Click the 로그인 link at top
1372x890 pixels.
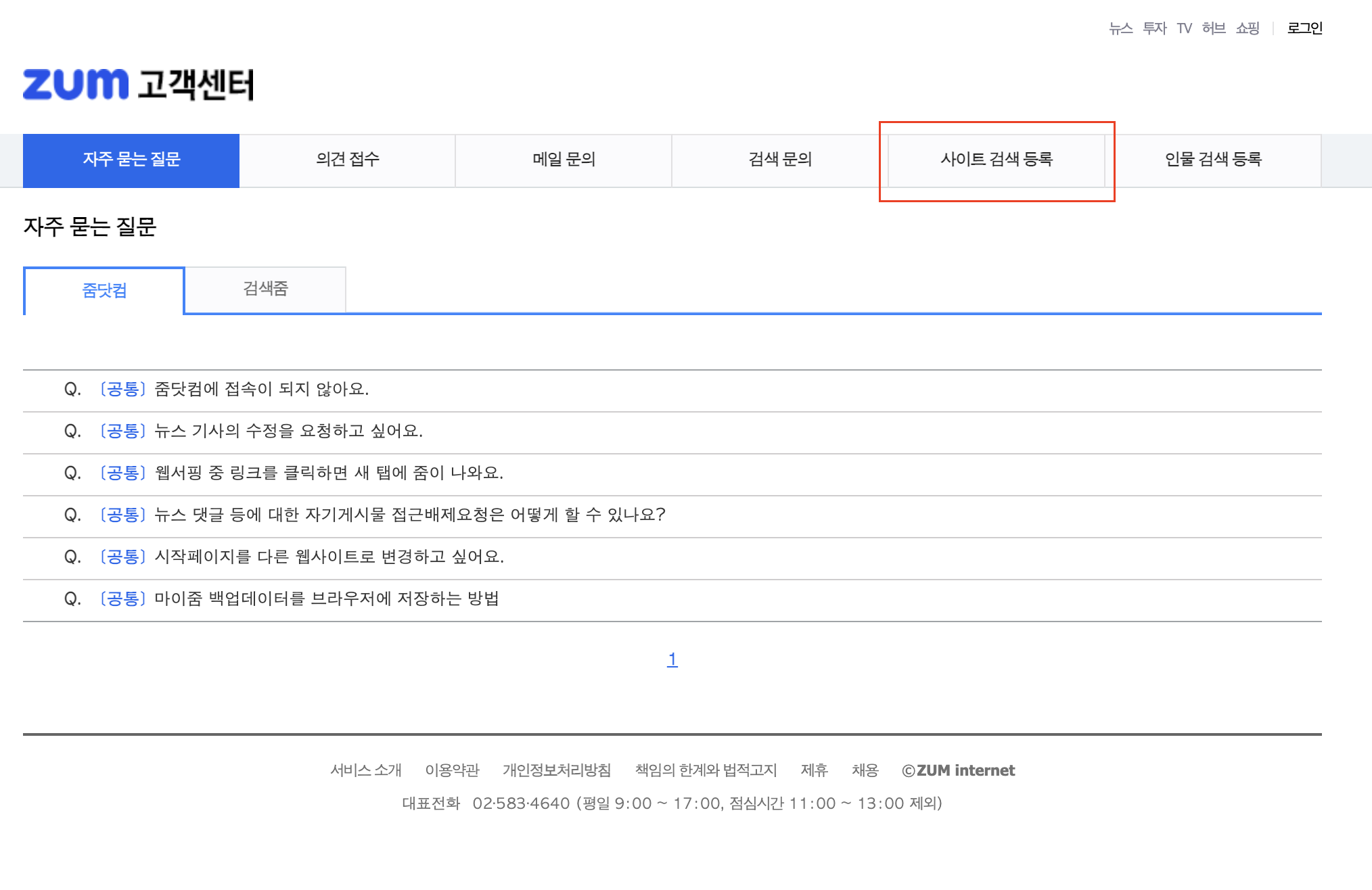(1304, 28)
